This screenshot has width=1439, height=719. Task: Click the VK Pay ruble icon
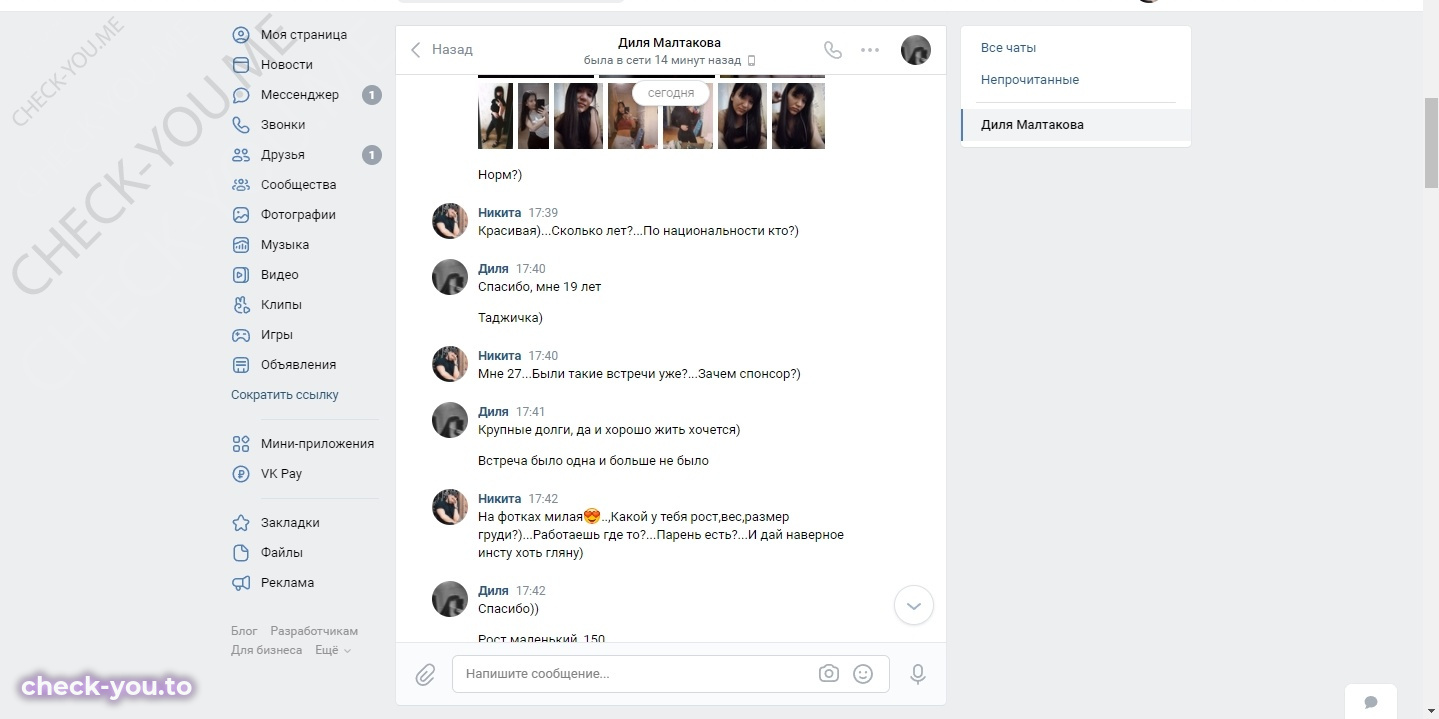(x=241, y=474)
